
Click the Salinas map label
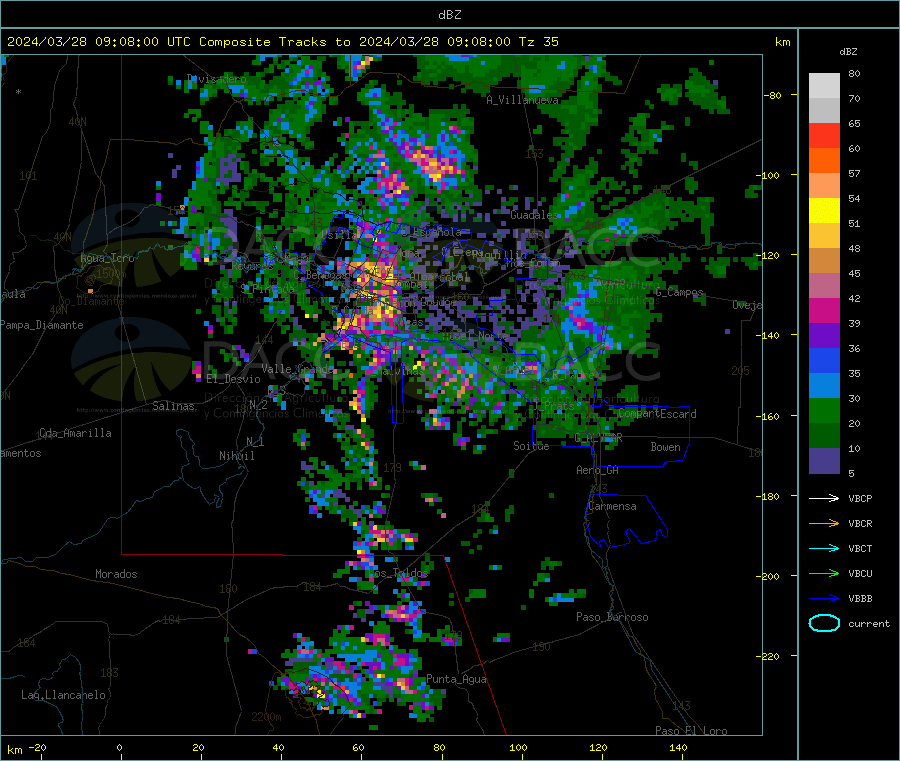(x=173, y=406)
